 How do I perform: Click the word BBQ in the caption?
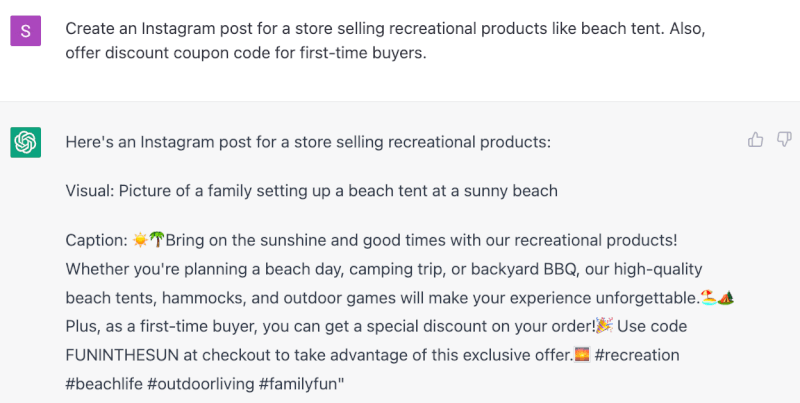tap(562, 269)
